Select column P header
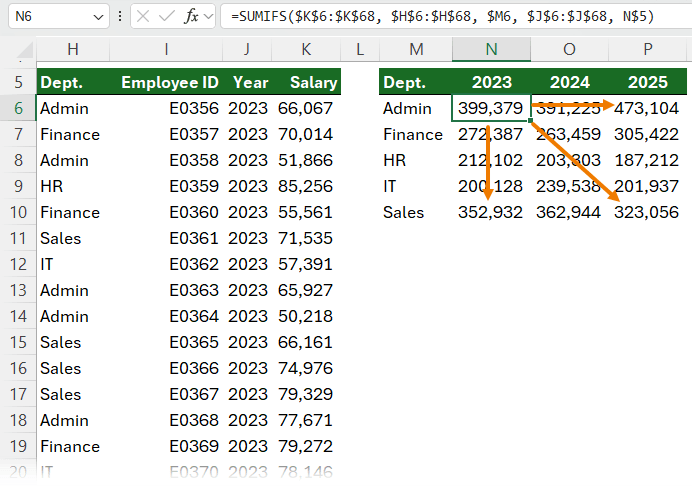Viewport: 692px width, 486px height. pos(647,49)
